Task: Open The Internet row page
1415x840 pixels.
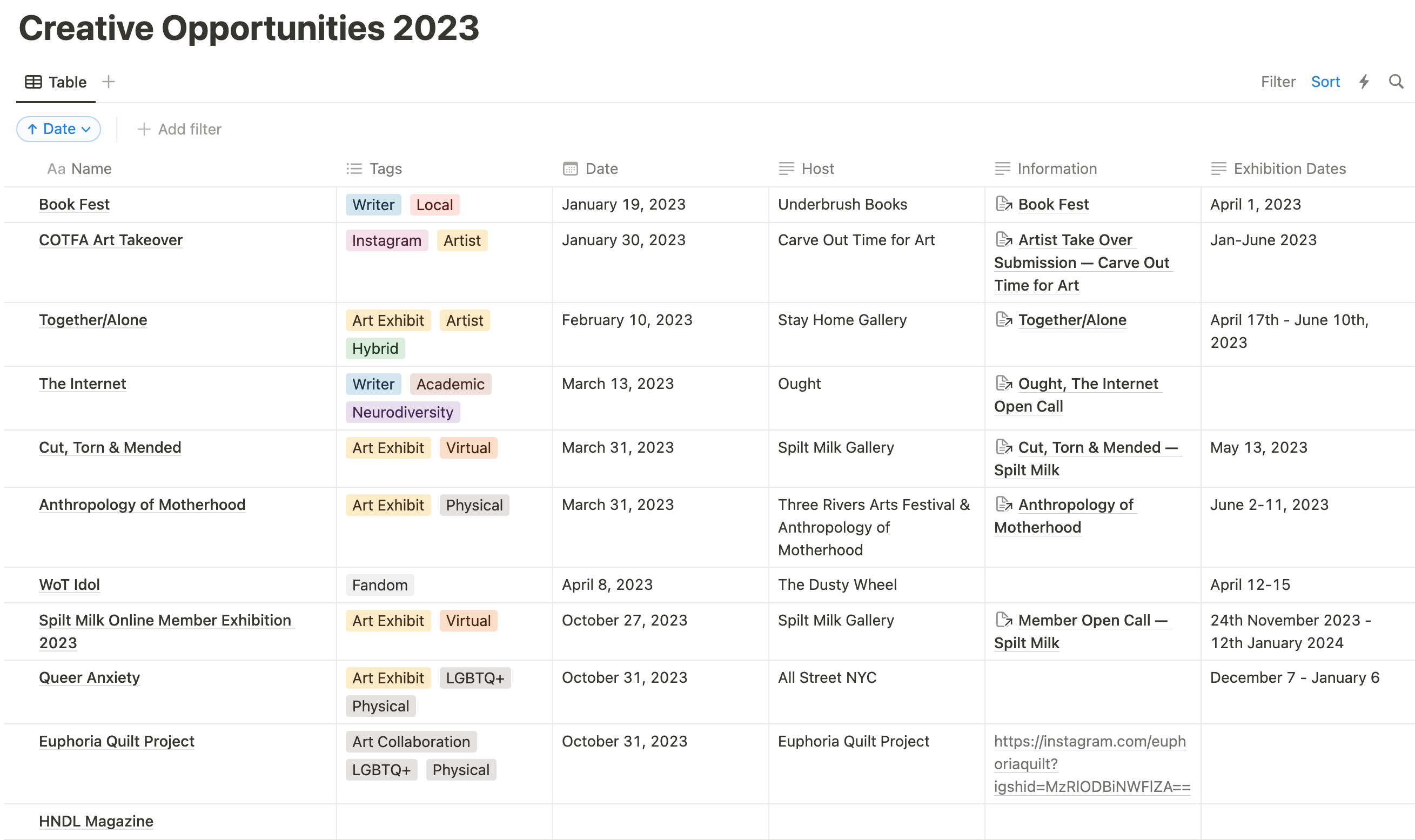Action: 83,384
